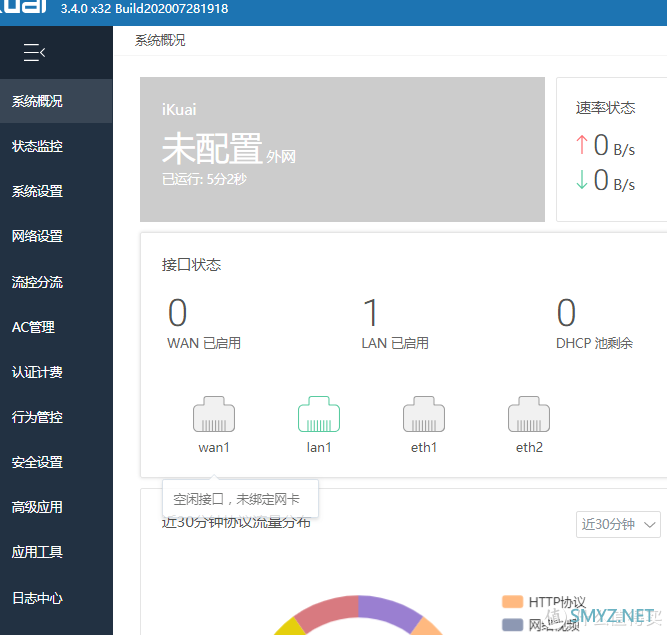The height and width of the screenshot is (635, 667).
Task: Click the 已运行: 5分2秒 uptime text
Action: (x=204, y=179)
